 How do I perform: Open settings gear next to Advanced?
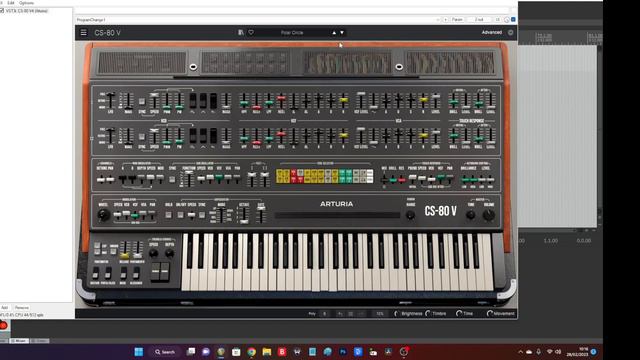[510, 32]
